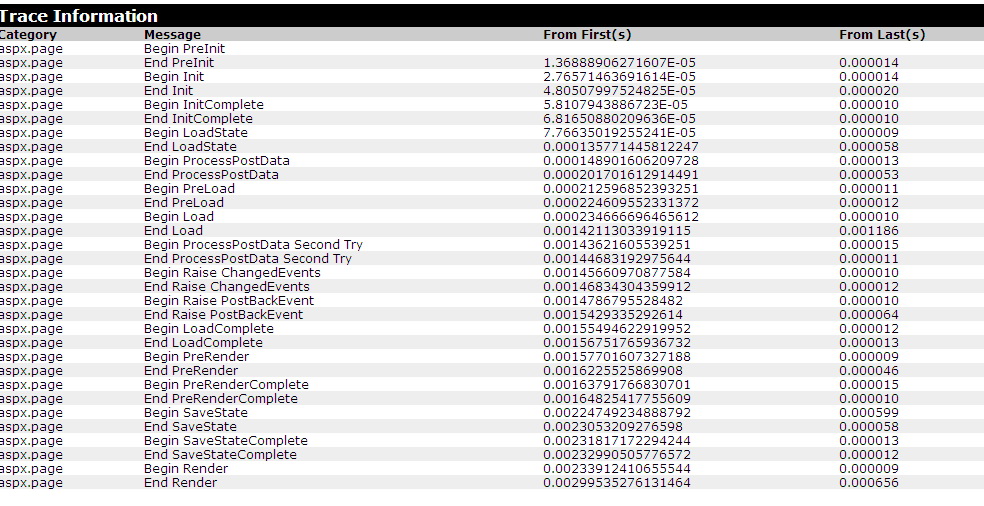Viewport: 984px width, 506px height.
Task: Select 'Begin Raise ChangedEvents' message
Action: (x=232, y=272)
